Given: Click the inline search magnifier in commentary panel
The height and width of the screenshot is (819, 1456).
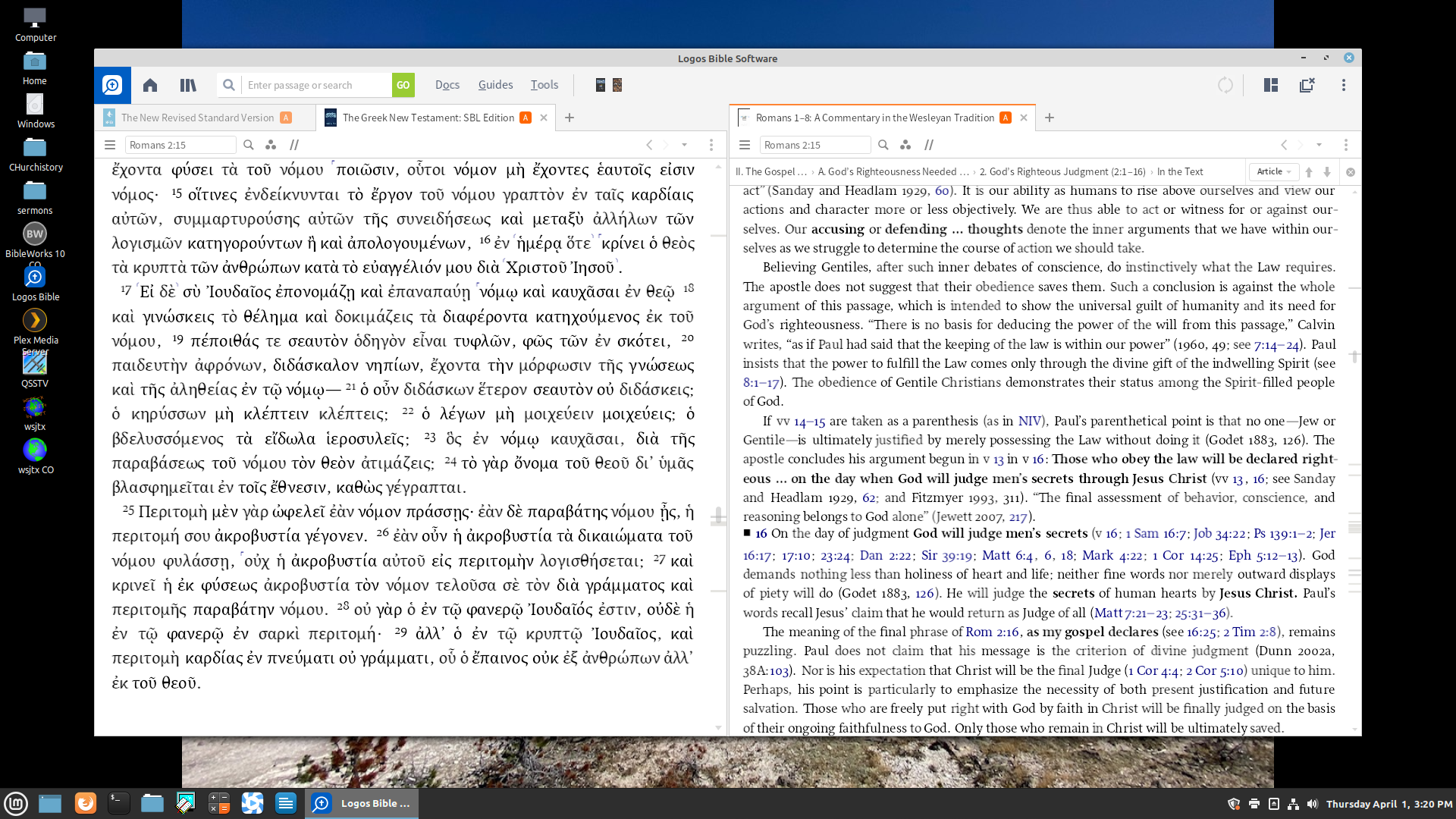Looking at the screenshot, I should pos(883,145).
